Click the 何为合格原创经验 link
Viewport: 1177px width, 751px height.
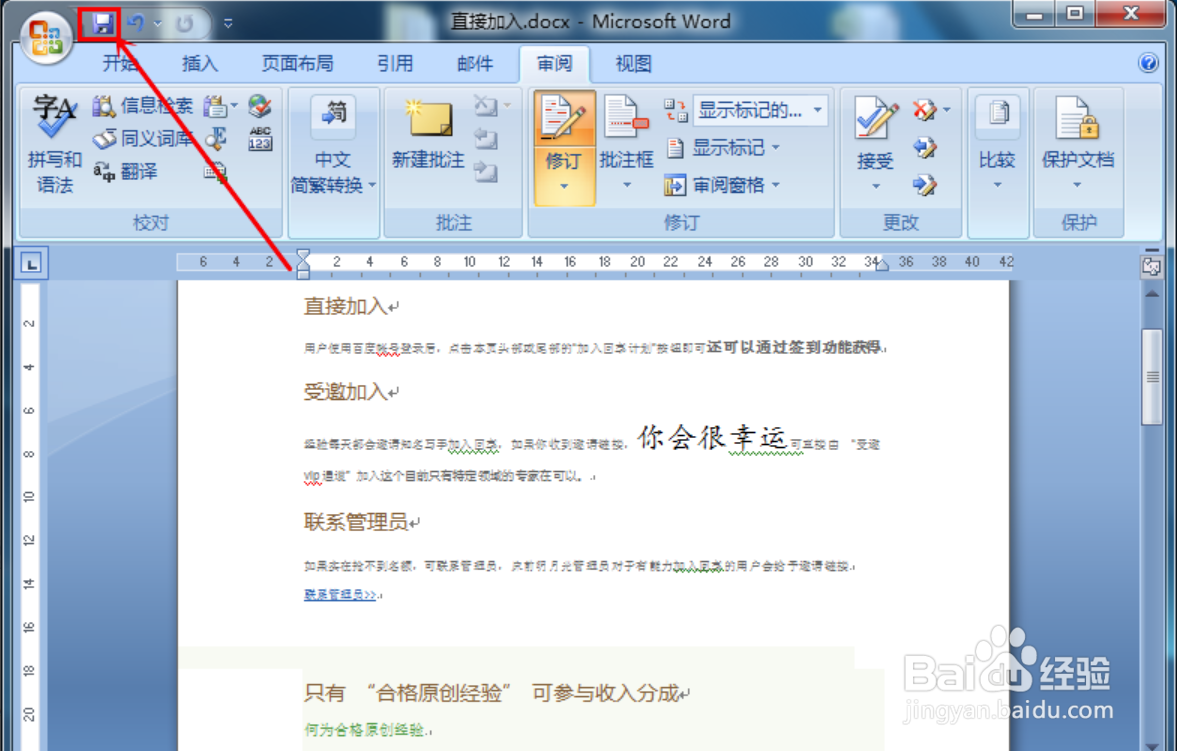[363, 729]
